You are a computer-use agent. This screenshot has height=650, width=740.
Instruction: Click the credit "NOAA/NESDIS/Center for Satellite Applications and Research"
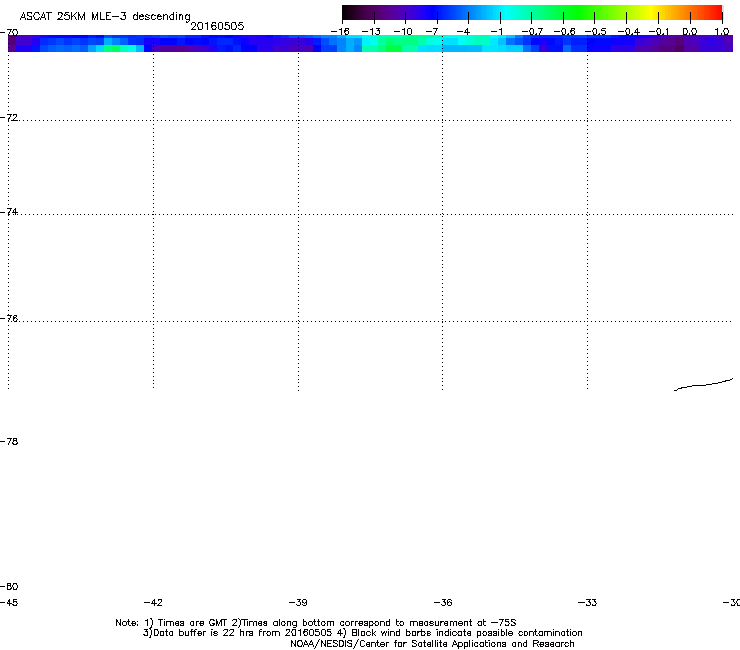[432, 643]
